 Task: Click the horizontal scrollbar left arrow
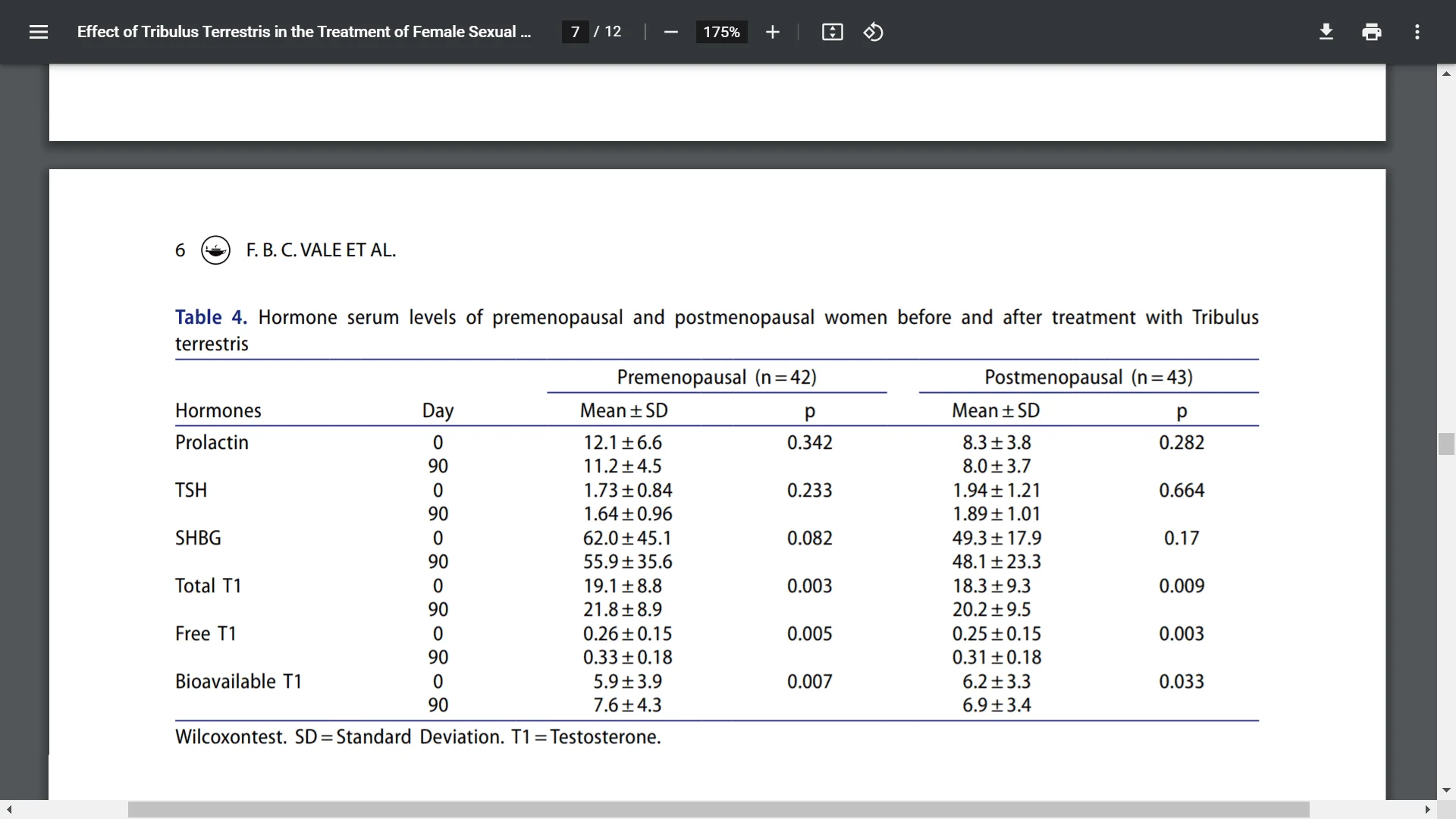[x=8, y=809]
